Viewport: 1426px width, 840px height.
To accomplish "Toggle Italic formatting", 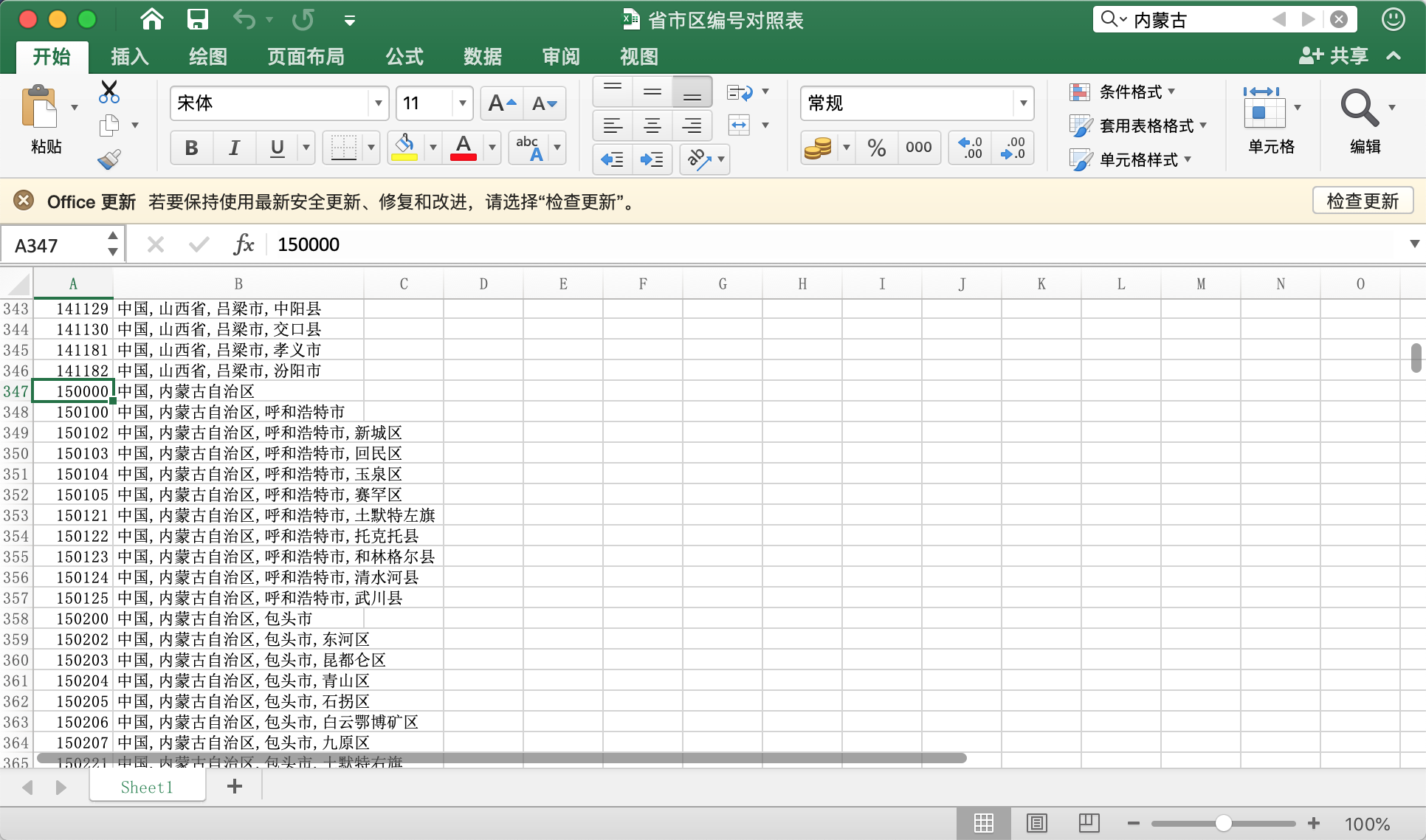I will 234,148.
